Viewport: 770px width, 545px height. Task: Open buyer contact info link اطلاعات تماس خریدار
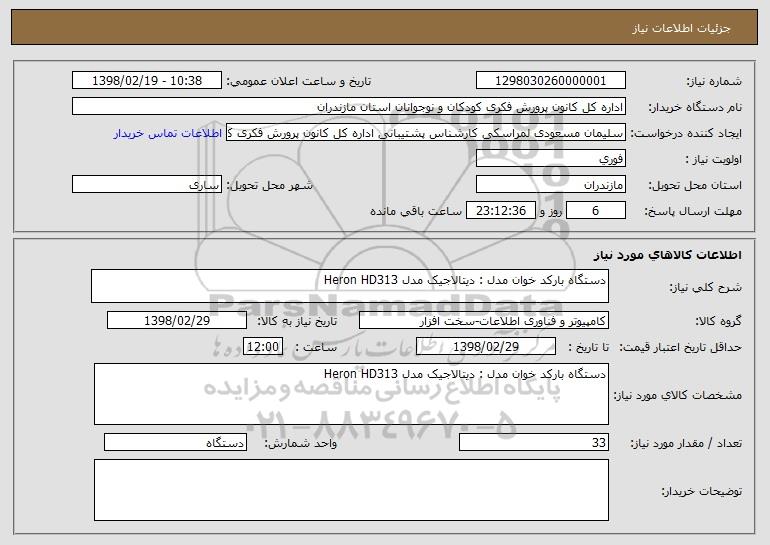tap(168, 133)
